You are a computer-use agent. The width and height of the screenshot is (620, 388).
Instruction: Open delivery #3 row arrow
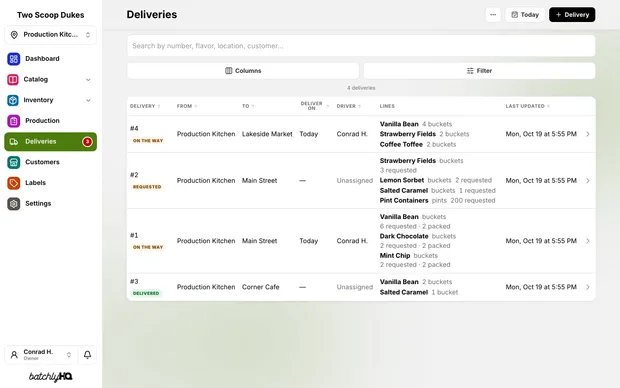click(x=588, y=287)
